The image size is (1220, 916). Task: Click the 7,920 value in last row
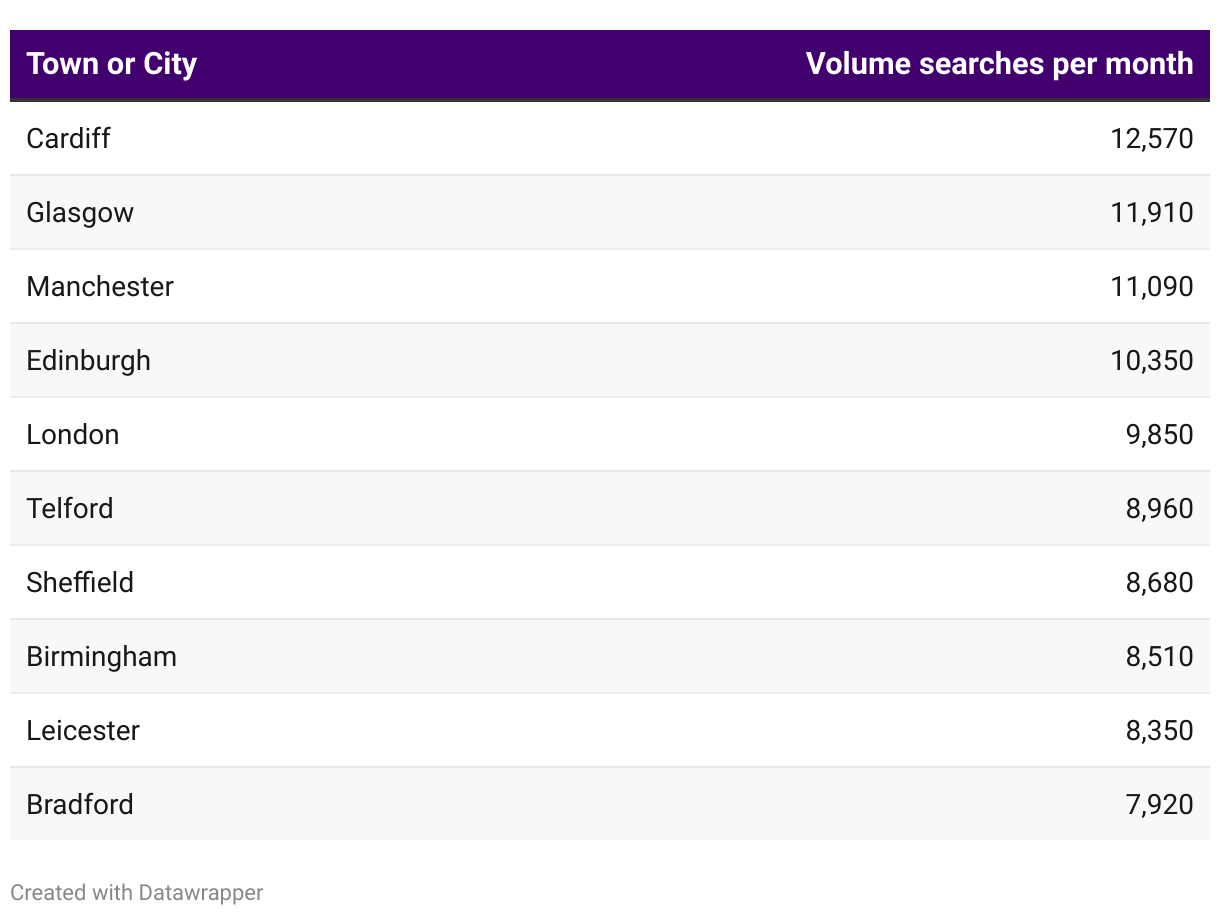pyautogui.click(x=1159, y=804)
